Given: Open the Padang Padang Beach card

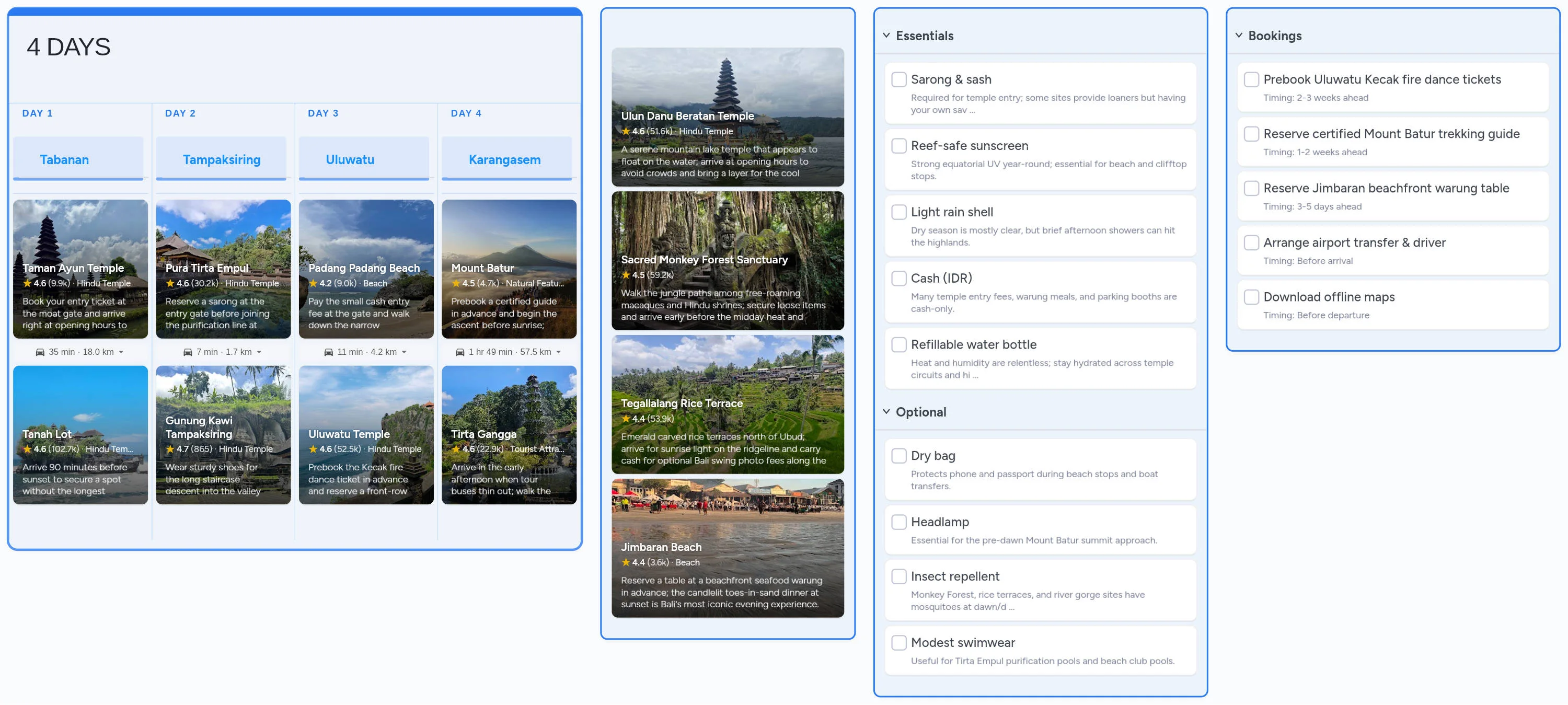Looking at the screenshot, I should pos(366,269).
